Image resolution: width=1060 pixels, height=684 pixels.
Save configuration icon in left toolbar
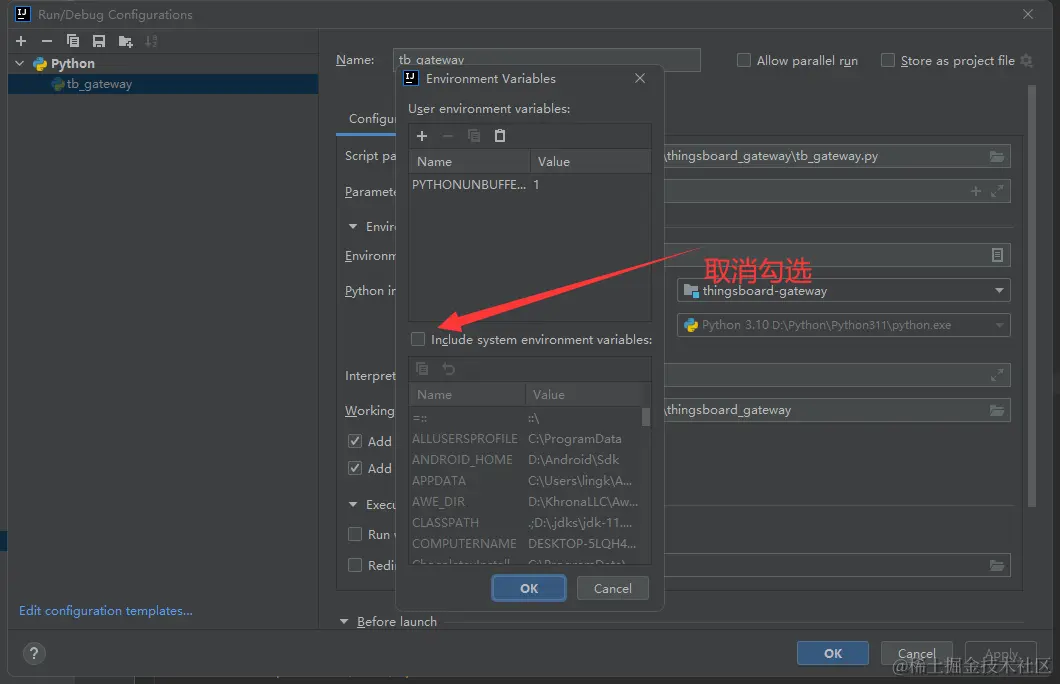(x=99, y=41)
